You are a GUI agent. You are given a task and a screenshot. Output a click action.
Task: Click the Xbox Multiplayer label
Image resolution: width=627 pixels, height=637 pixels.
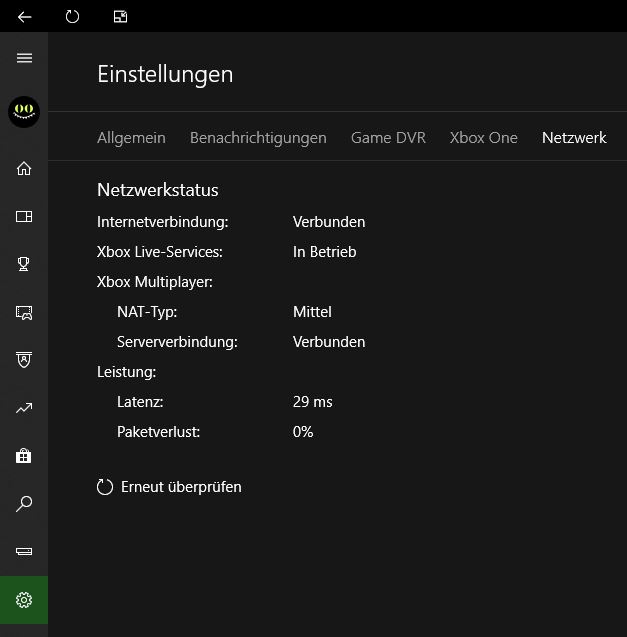pos(155,282)
